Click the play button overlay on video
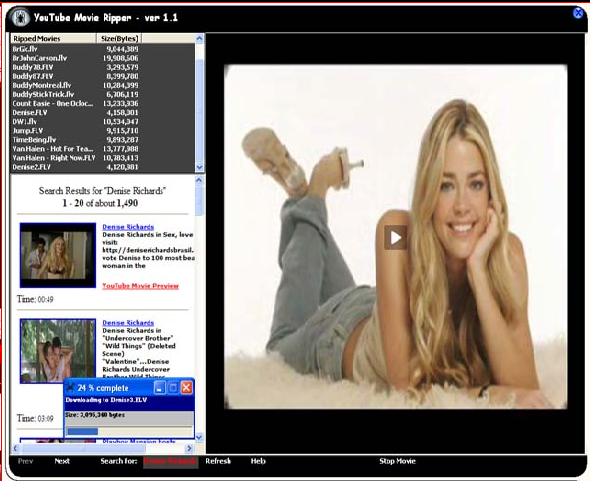This screenshot has width=590, height=481. point(395,237)
